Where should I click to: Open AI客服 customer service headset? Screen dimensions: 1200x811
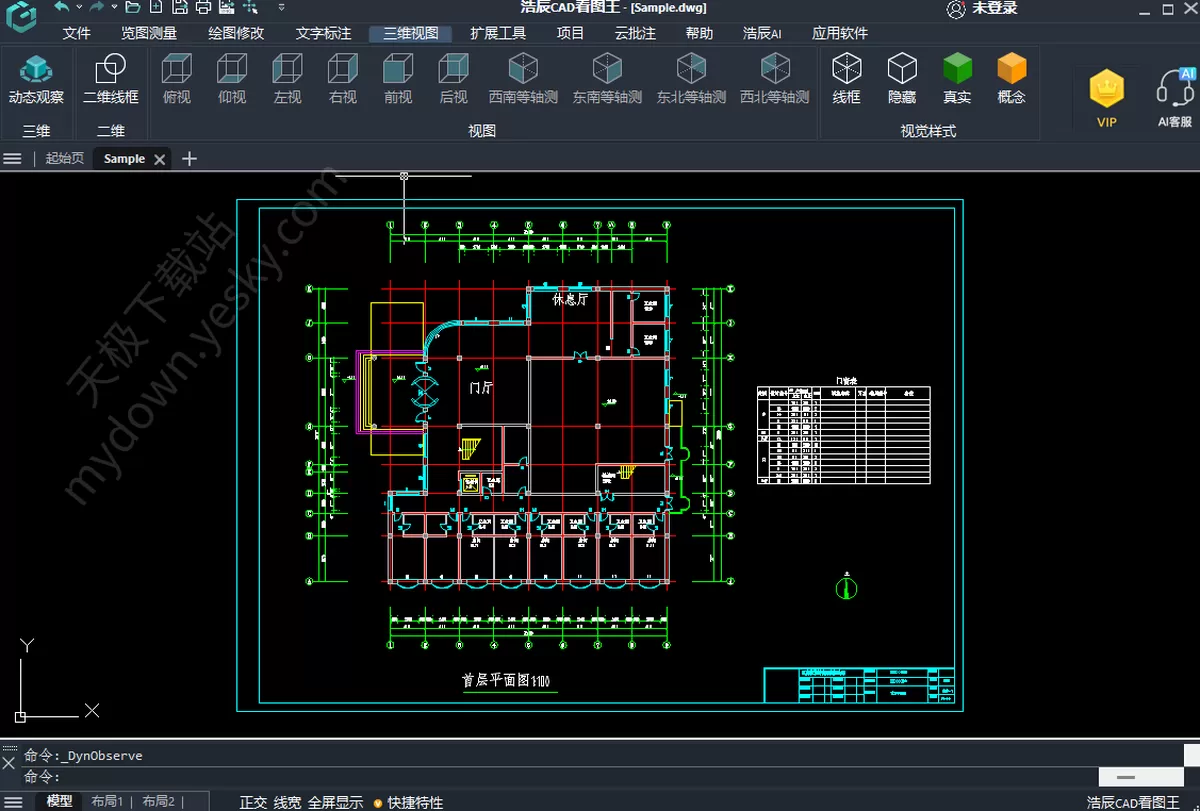pyautogui.click(x=1175, y=98)
